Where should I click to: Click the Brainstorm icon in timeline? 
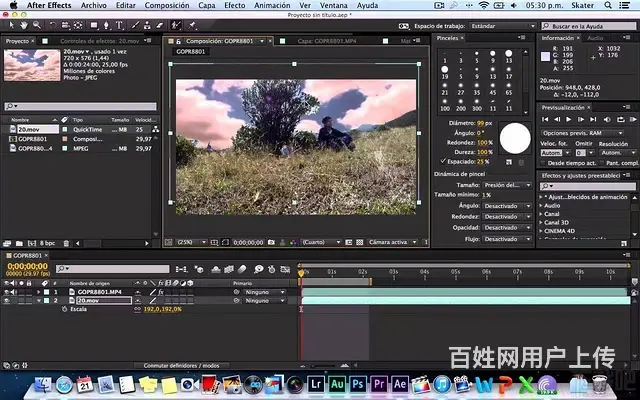point(259,269)
